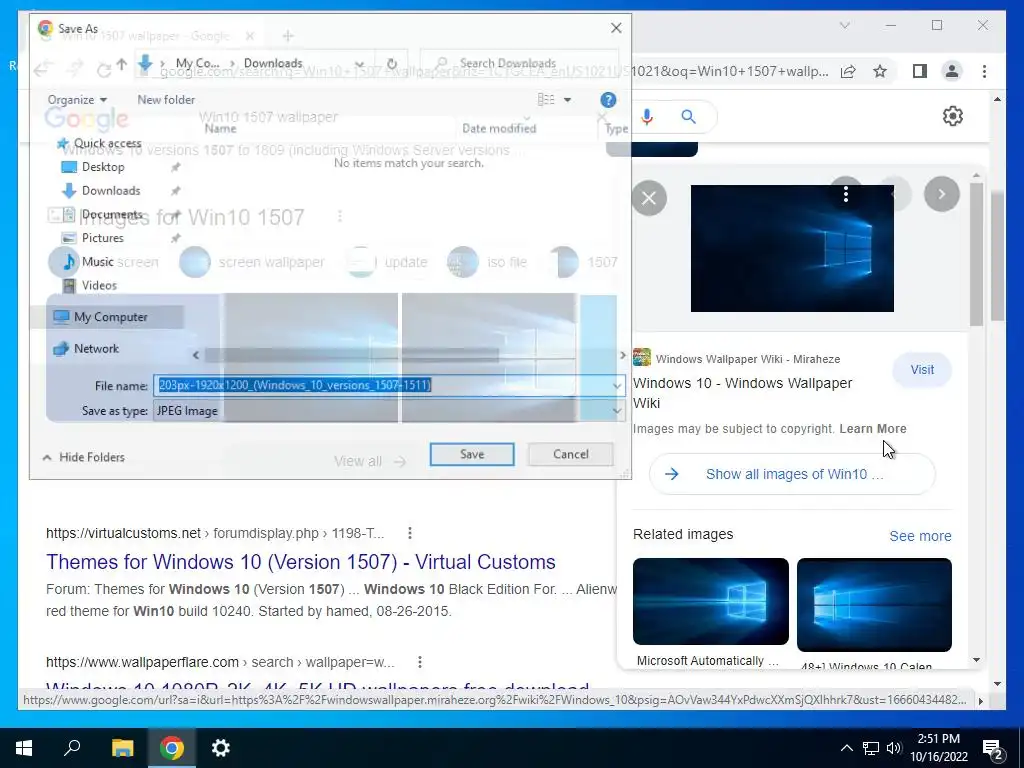Close the Save As dialog
Image resolution: width=1024 pixels, height=768 pixels.
616,28
